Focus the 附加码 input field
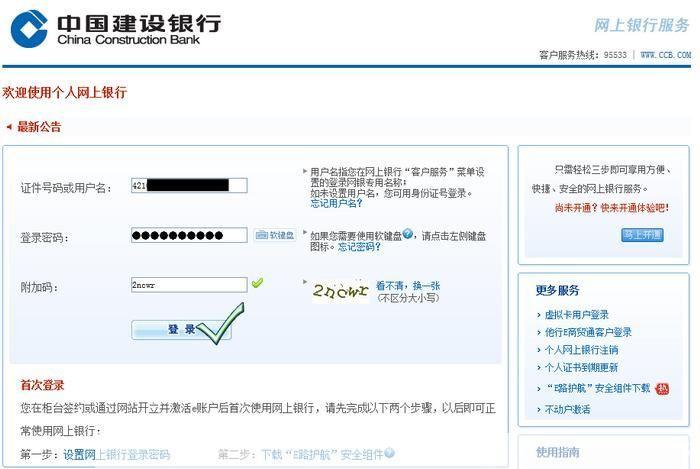Screen dimensions: 700x469 pyautogui.click(x=189, y=285)
